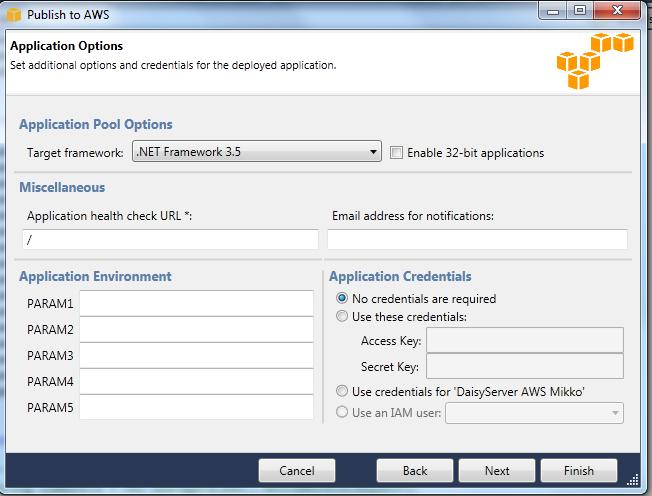The image size is (652, 496).
Task: Click the Publish to AWS title bar icon
Action: (x=14, y=14)
